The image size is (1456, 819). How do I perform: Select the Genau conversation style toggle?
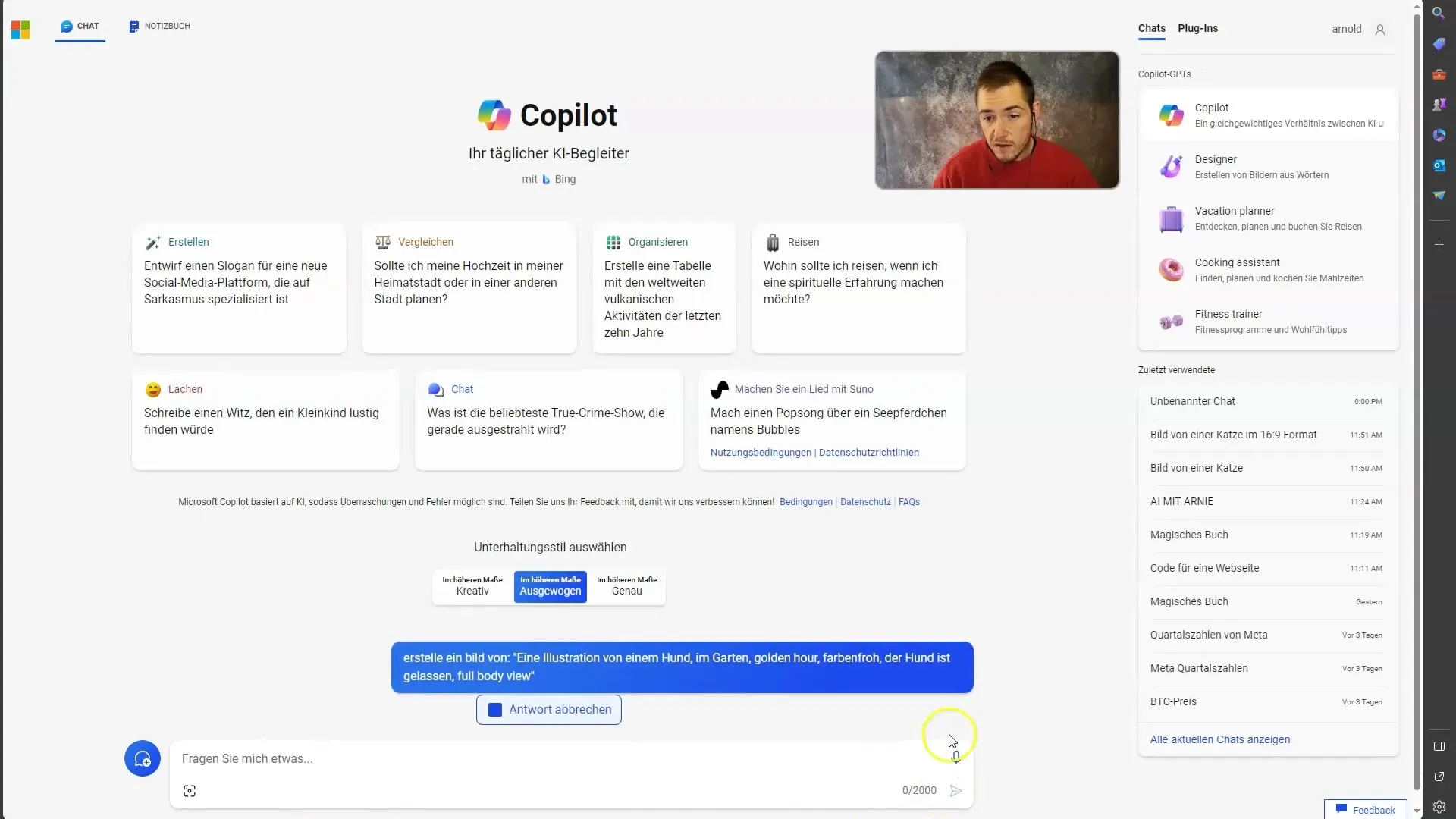pos(626,585)
